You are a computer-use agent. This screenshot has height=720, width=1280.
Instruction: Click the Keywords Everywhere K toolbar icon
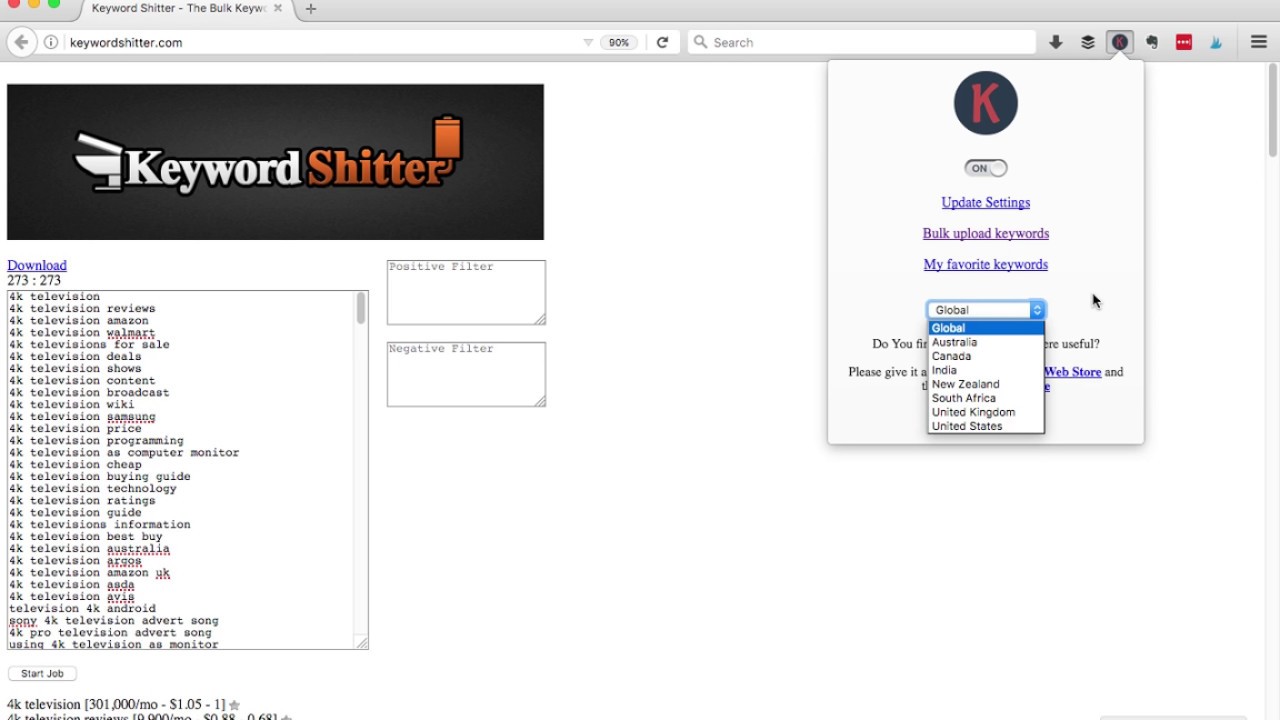coord(1120,42)
